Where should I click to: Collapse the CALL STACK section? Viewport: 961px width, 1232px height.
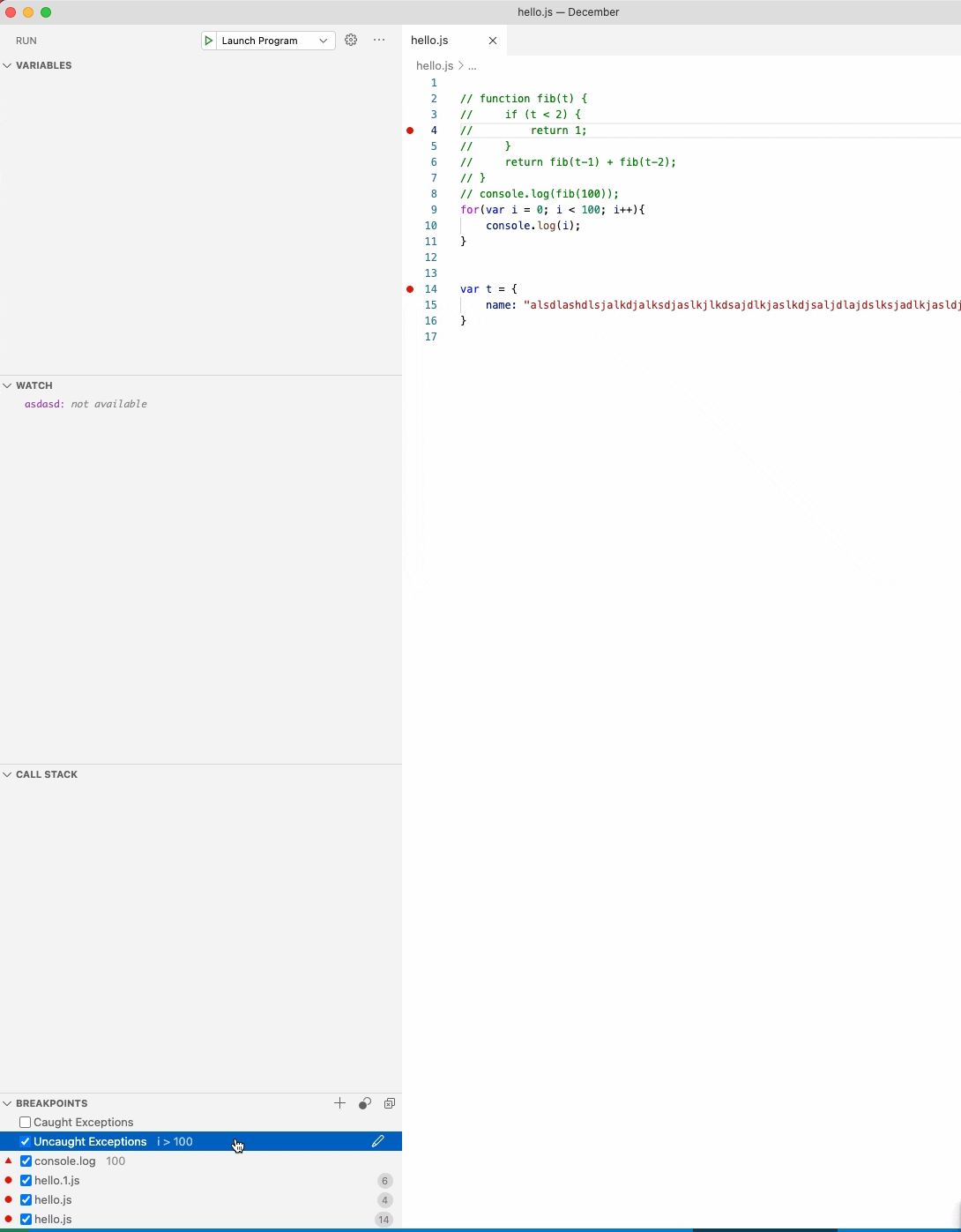pos(8,774)
